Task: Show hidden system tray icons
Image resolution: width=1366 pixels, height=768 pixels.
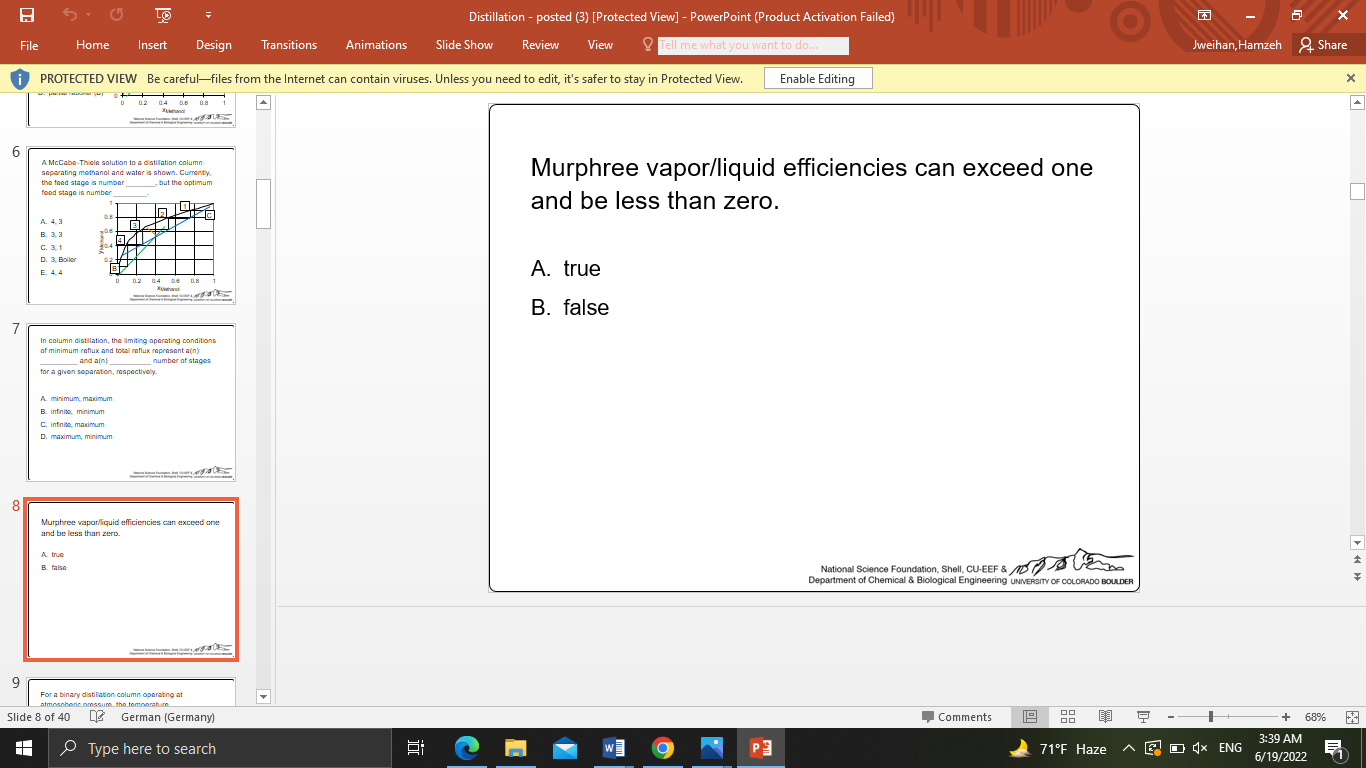Action: 1128,748
